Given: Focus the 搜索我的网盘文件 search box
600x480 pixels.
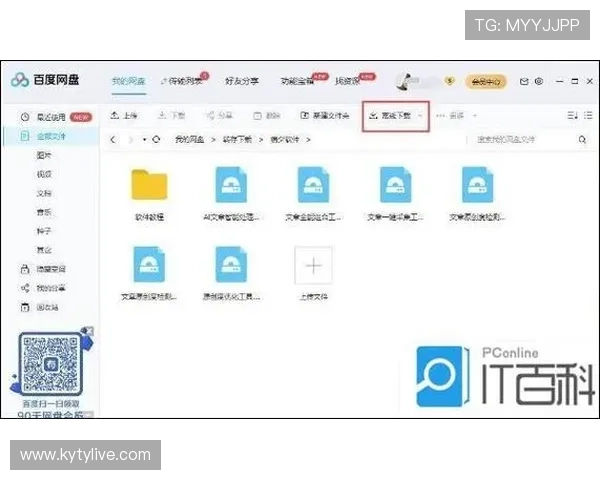Looking at the screenshot, I should (522, 139).
